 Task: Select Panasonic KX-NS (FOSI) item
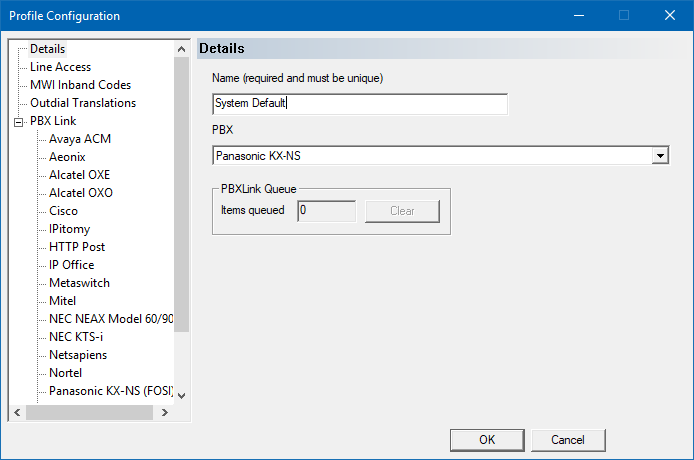tap(111, 391)
